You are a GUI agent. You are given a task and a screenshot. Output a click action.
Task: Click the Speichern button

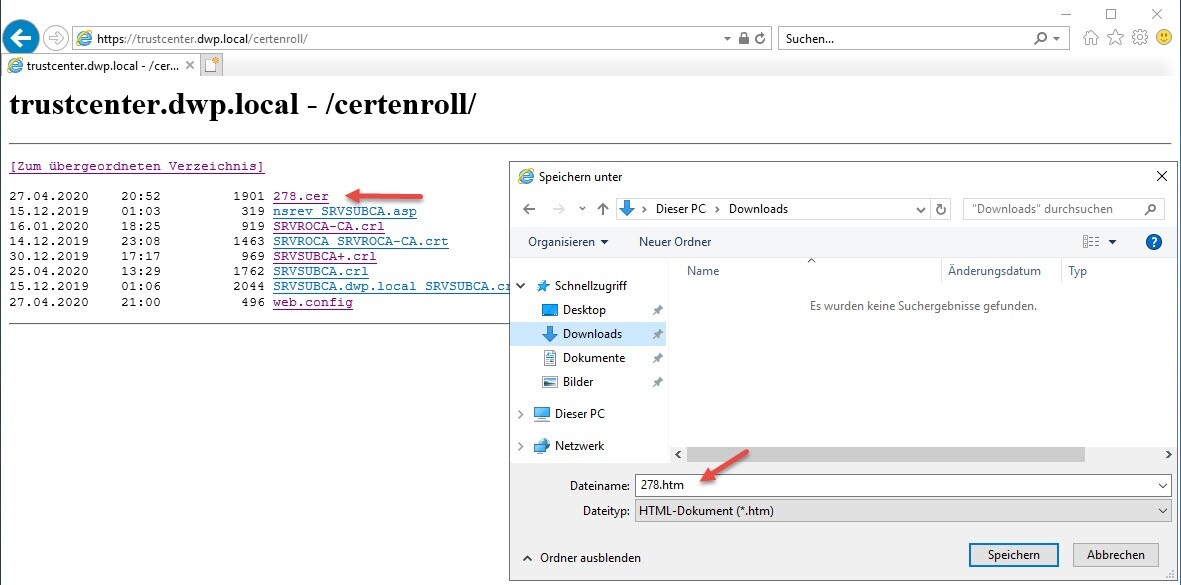coord(1014,555)
